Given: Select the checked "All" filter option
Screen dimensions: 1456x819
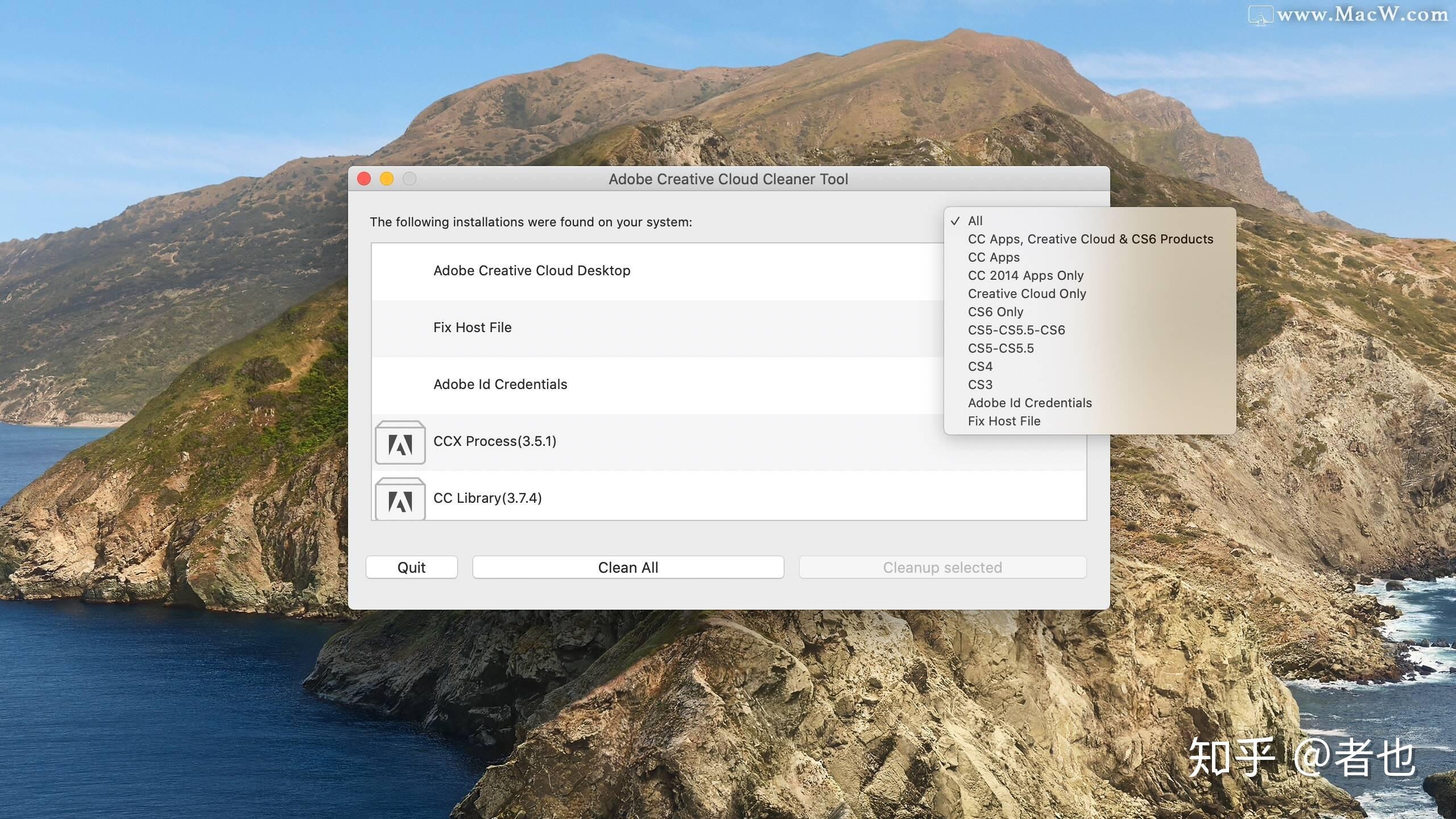Looking at the screenshot, I should pos(976,221).
